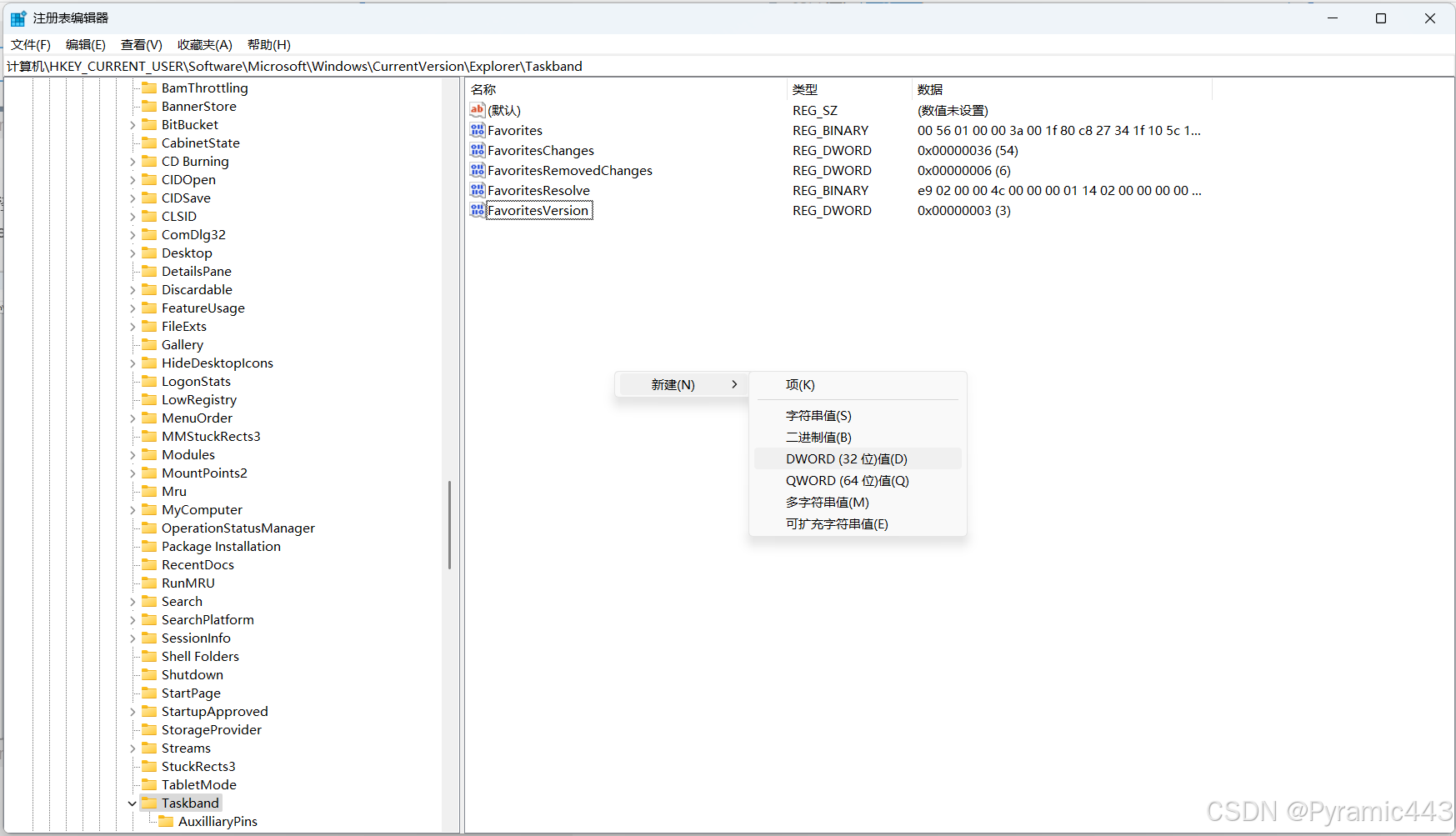The height and width of the screenshot is (836, 1456).
Task: Click the OperationStatusManager folder icon
Action: point(149,528)
